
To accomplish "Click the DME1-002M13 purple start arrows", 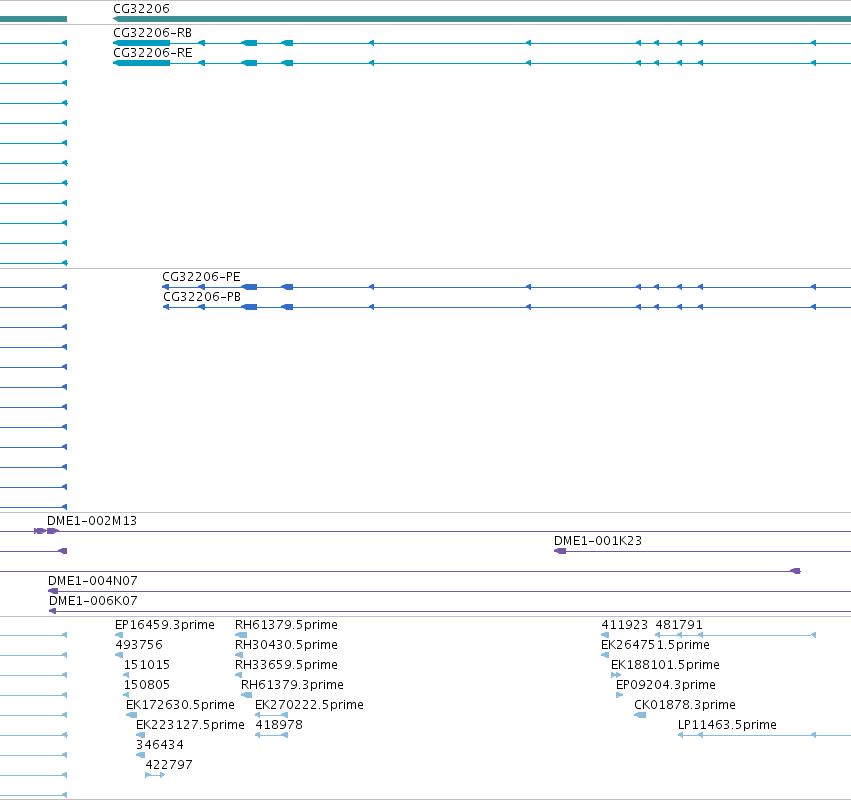I will click(46, 531).
